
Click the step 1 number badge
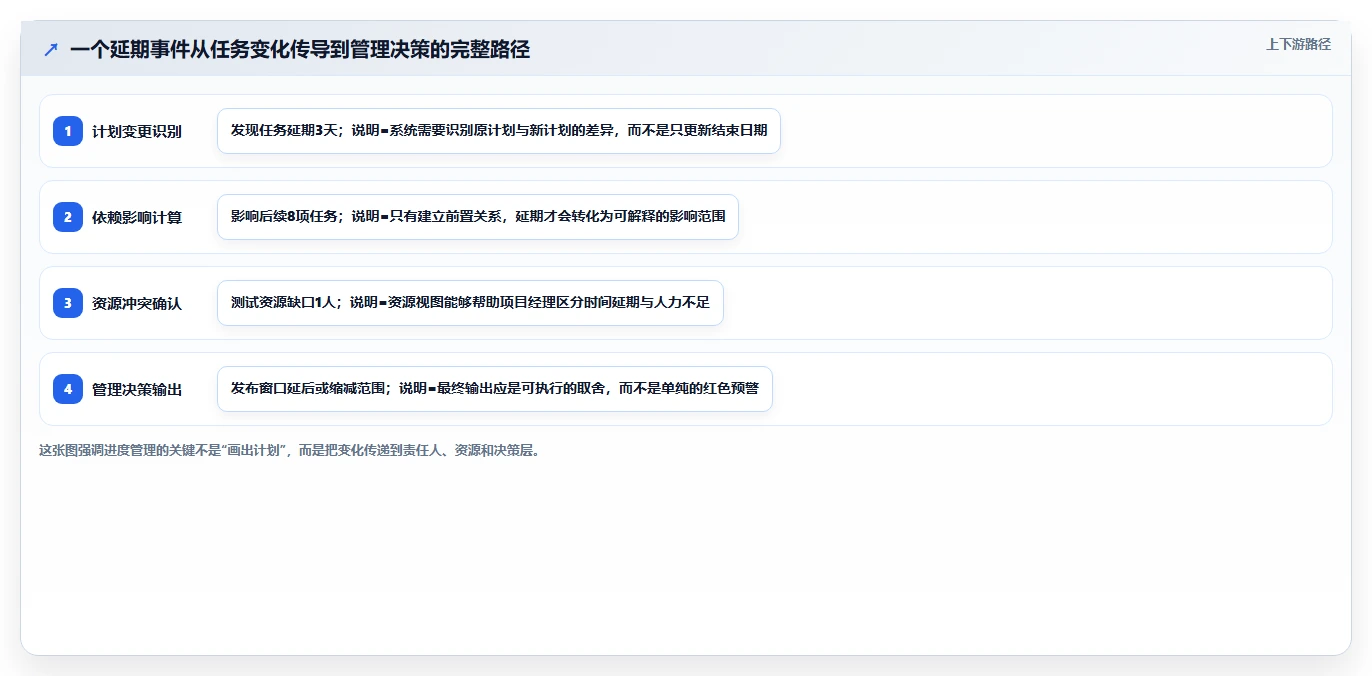(x=68, y=131)
